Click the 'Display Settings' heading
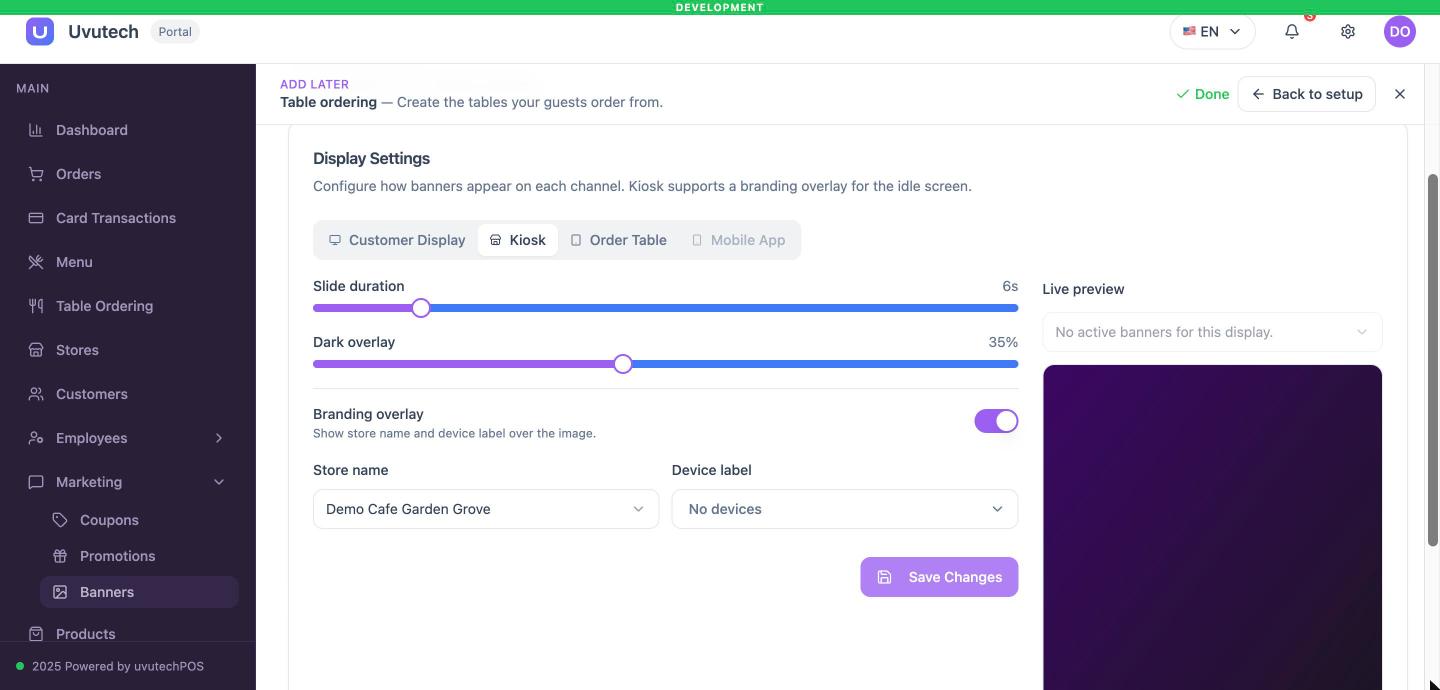1440x690 pixels. tap(371, 158)
